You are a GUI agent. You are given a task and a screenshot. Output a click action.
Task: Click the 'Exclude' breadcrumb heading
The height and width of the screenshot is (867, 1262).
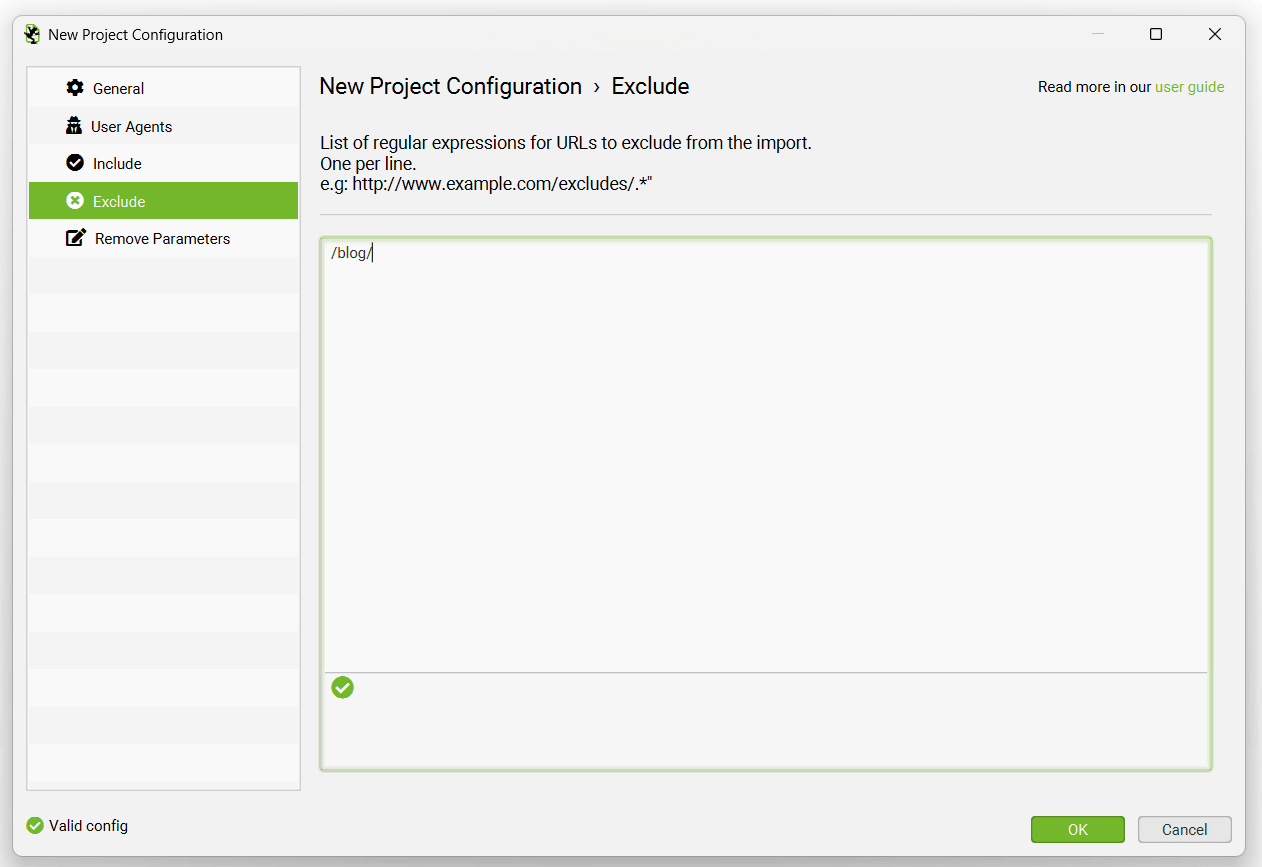tap(651, 86)
